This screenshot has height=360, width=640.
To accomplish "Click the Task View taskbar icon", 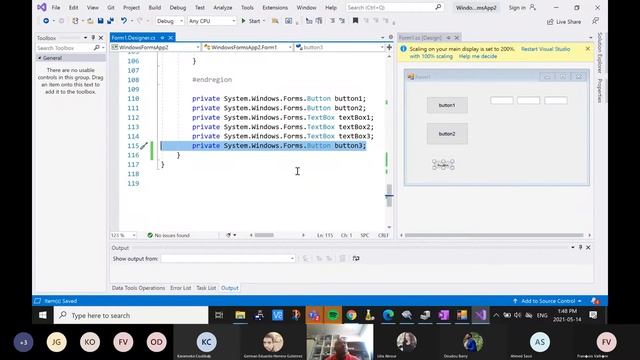I will click(x=219, y=315).
